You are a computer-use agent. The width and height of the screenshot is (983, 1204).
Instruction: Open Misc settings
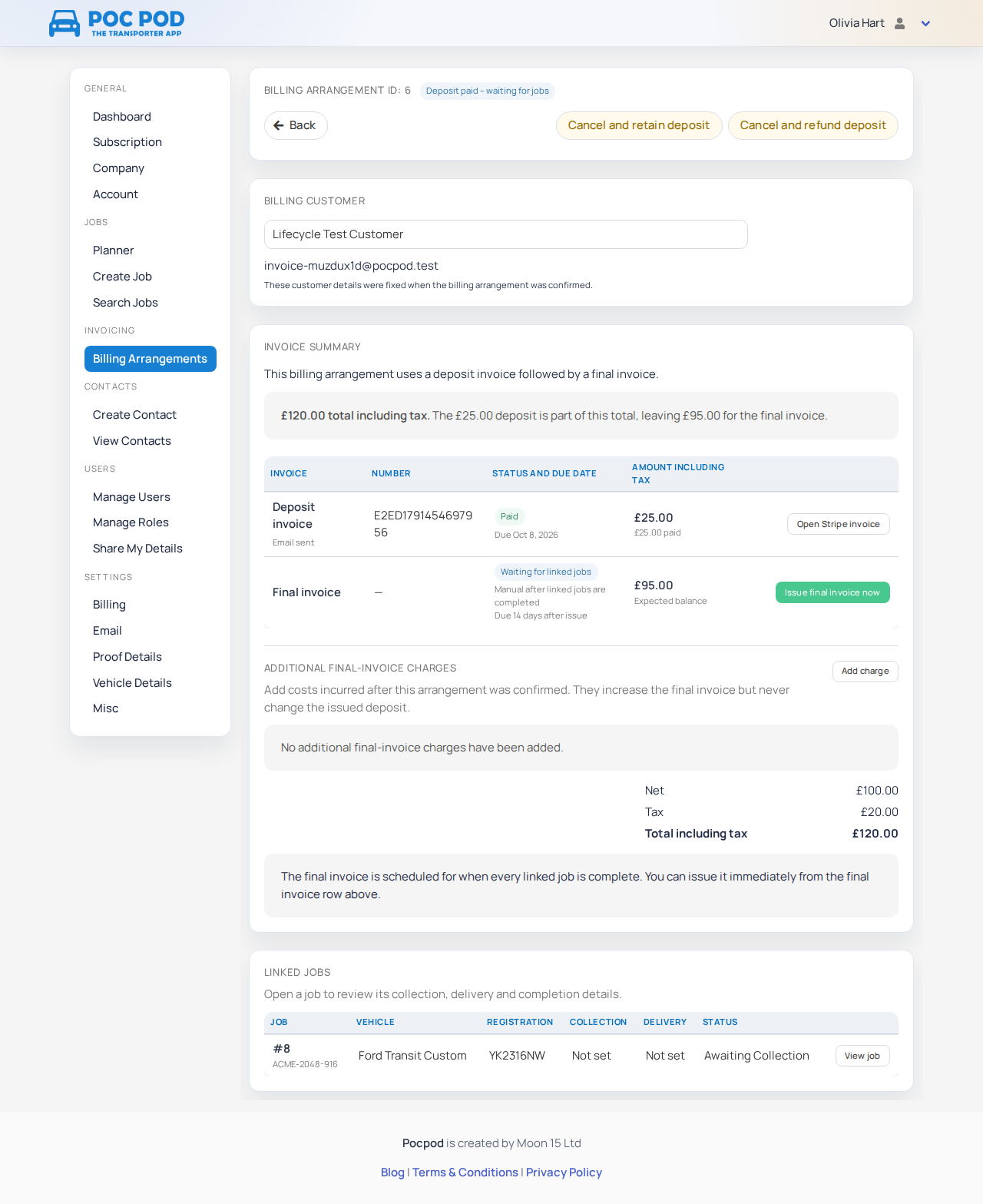pos(106,708)
